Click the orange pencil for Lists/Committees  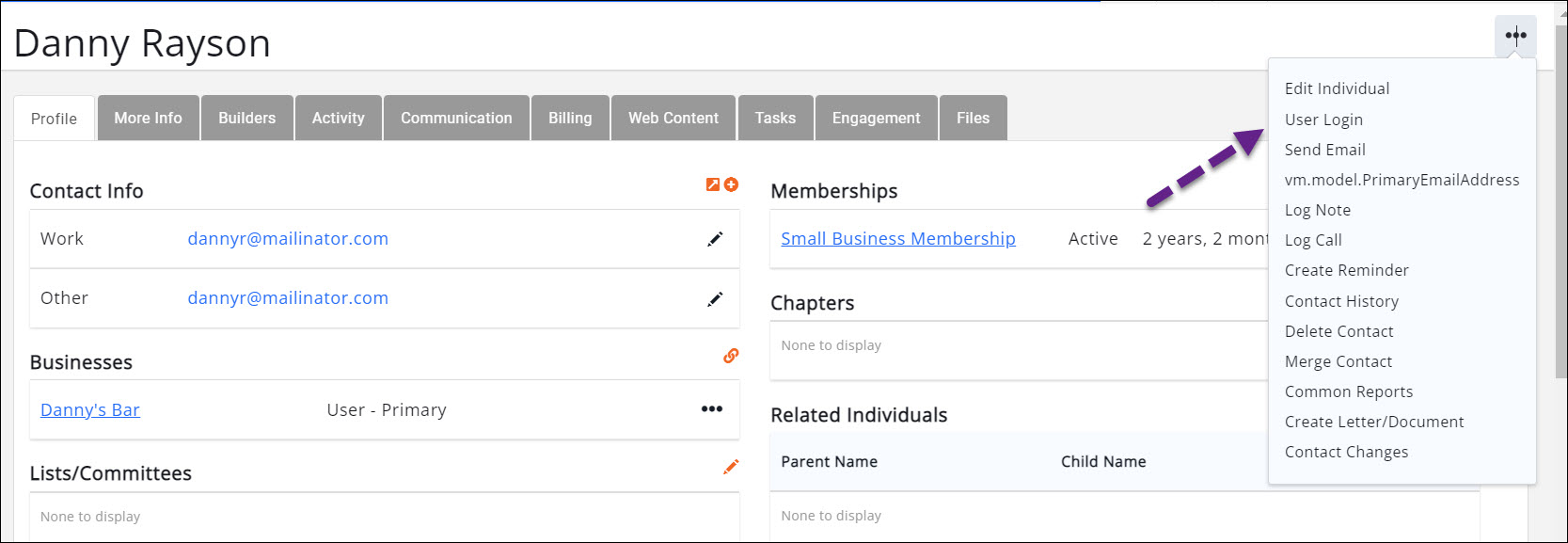tap(731, 467)
